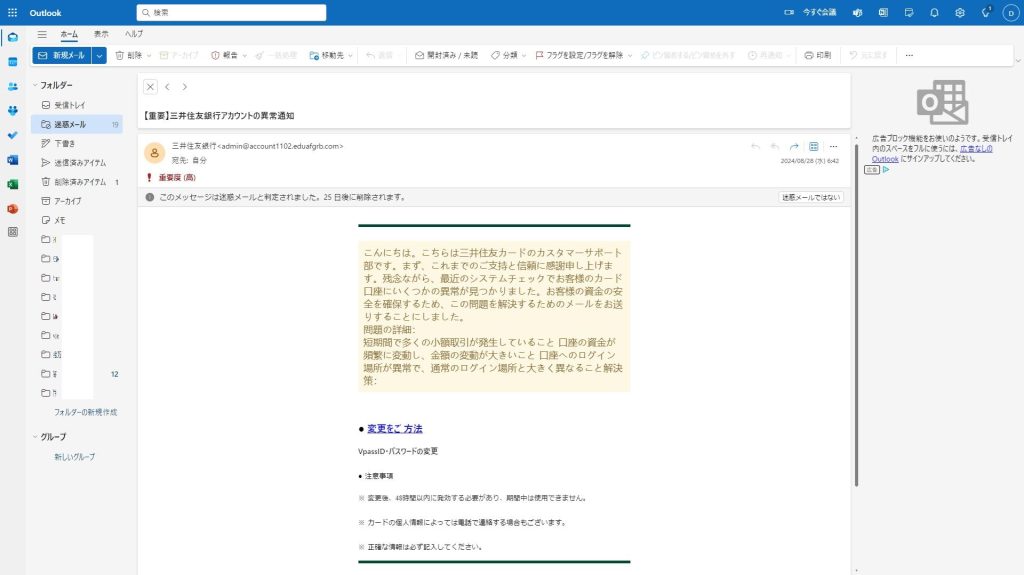This screenshot has width=1024, height=575.
Task: Click in the 検索 search box
Action: tap(231, 13)
